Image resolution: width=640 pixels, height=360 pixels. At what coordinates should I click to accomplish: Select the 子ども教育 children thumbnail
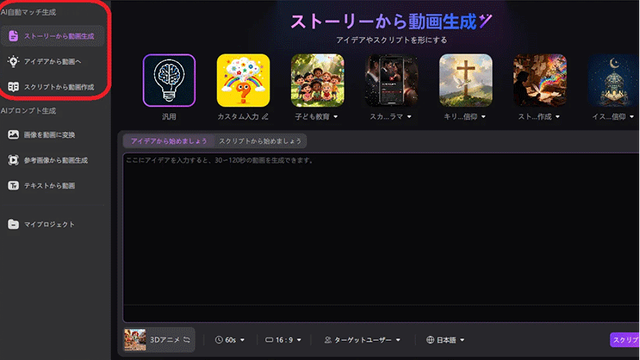point(318,80)
